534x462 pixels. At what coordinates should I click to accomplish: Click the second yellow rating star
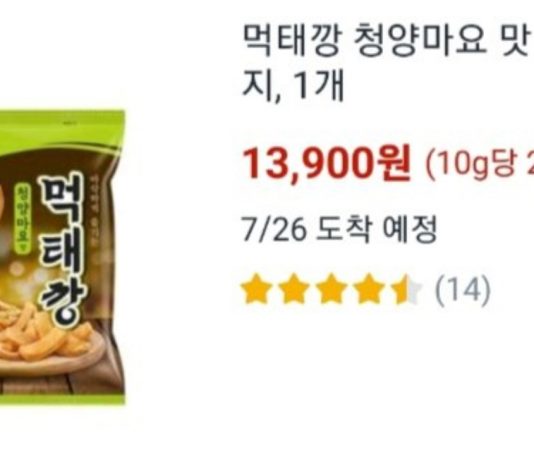pos(294,289)
